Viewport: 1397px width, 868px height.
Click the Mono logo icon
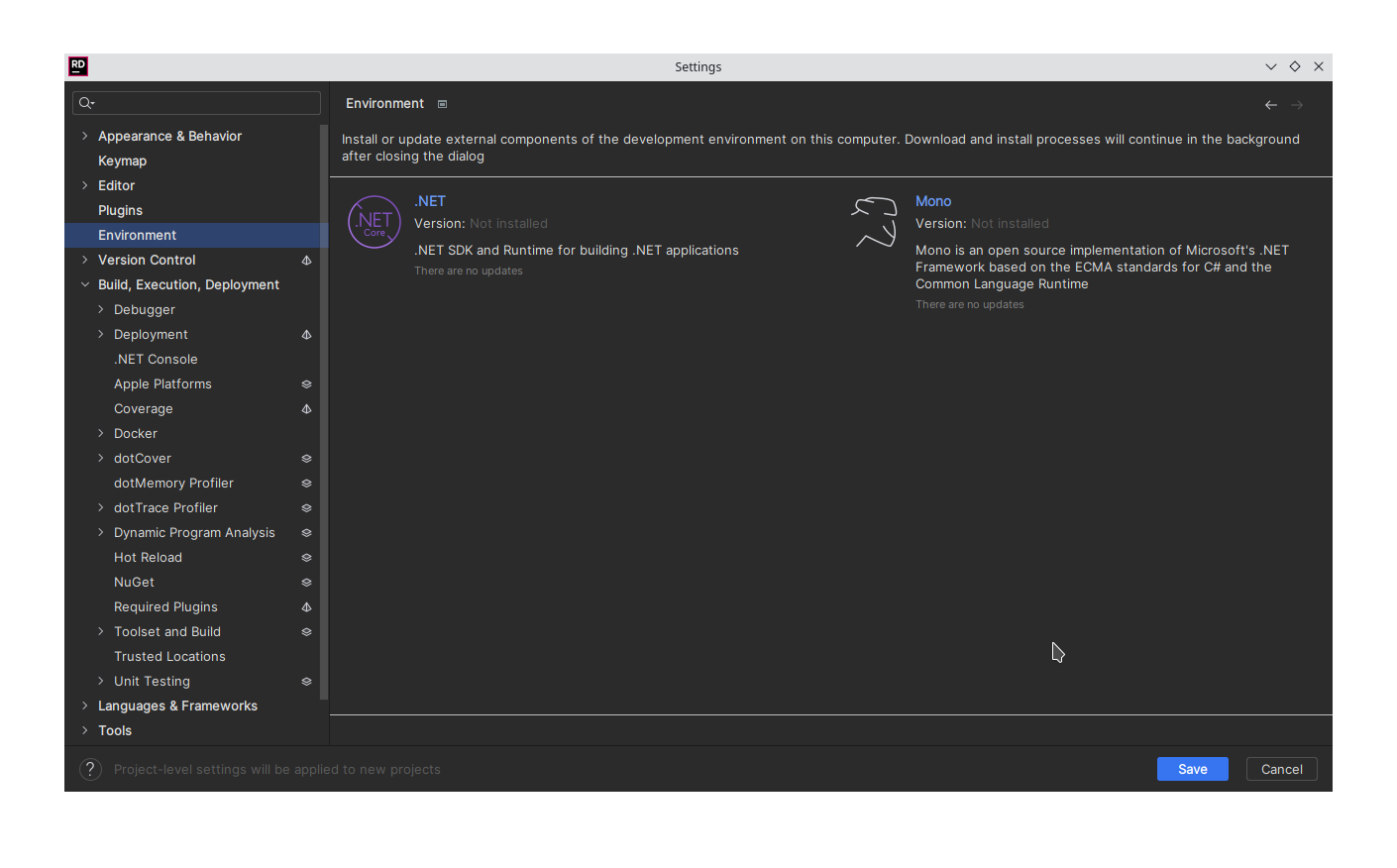point(875,222)
